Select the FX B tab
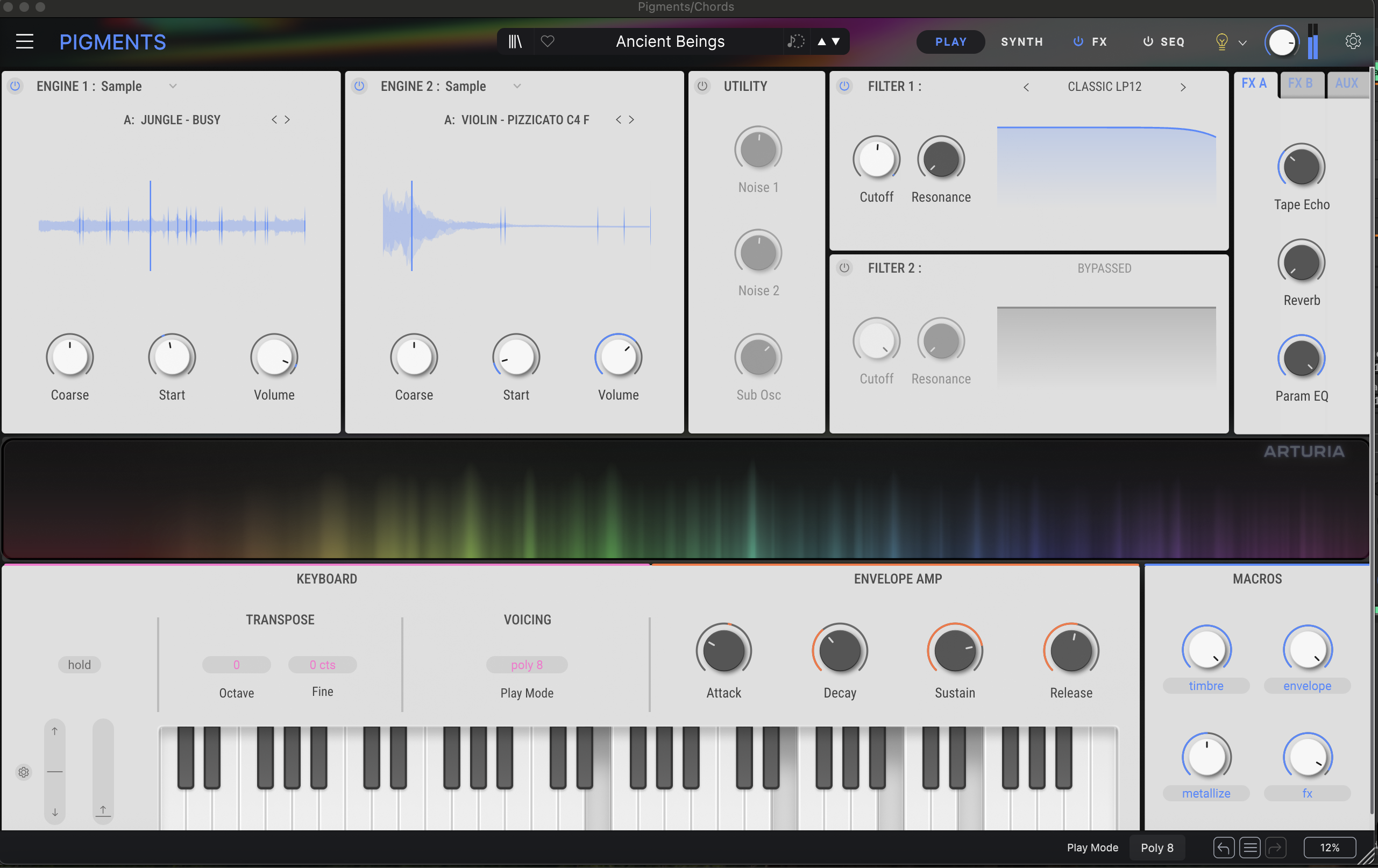 point(1301,83)
